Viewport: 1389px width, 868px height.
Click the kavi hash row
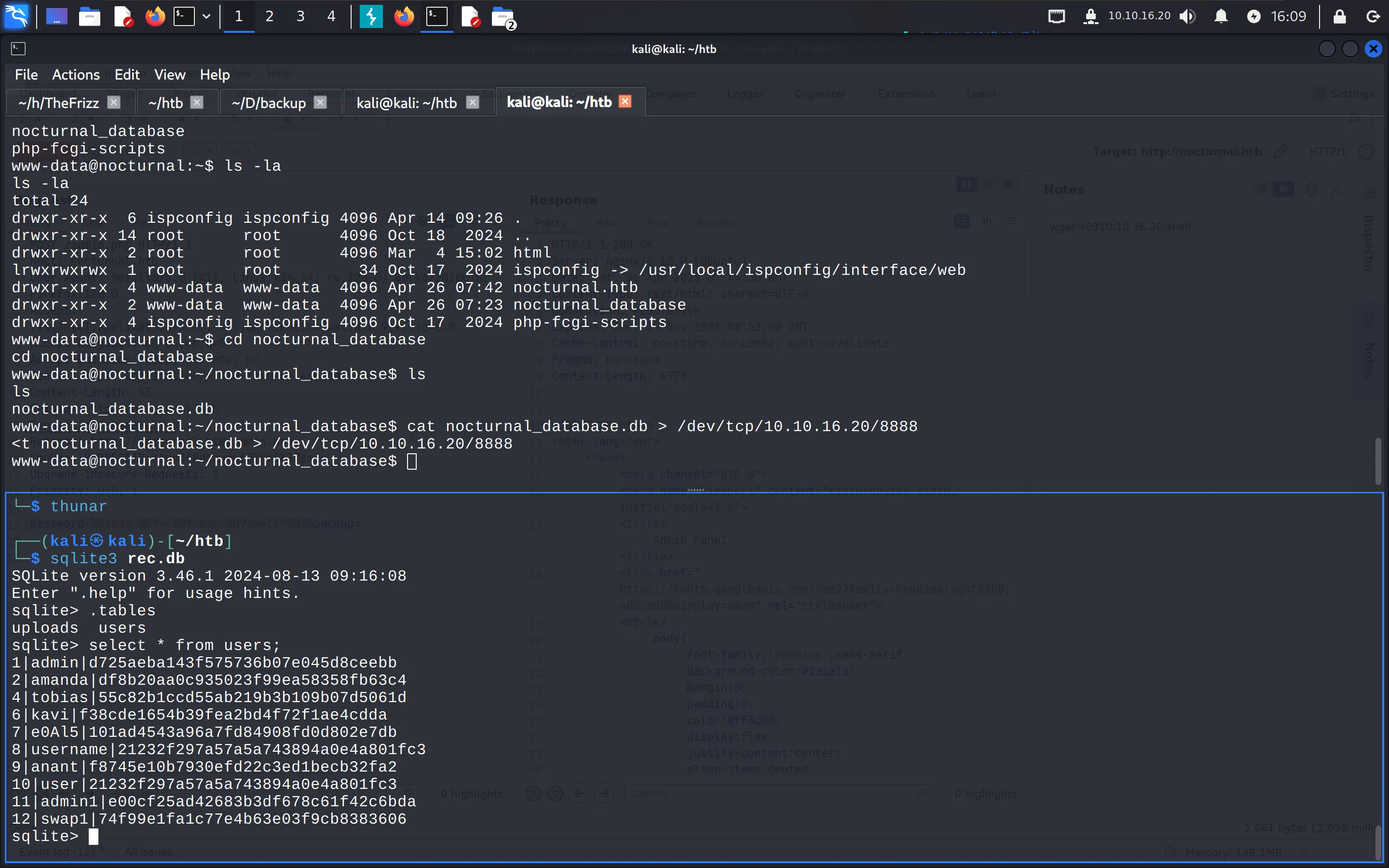pos(199,715)
